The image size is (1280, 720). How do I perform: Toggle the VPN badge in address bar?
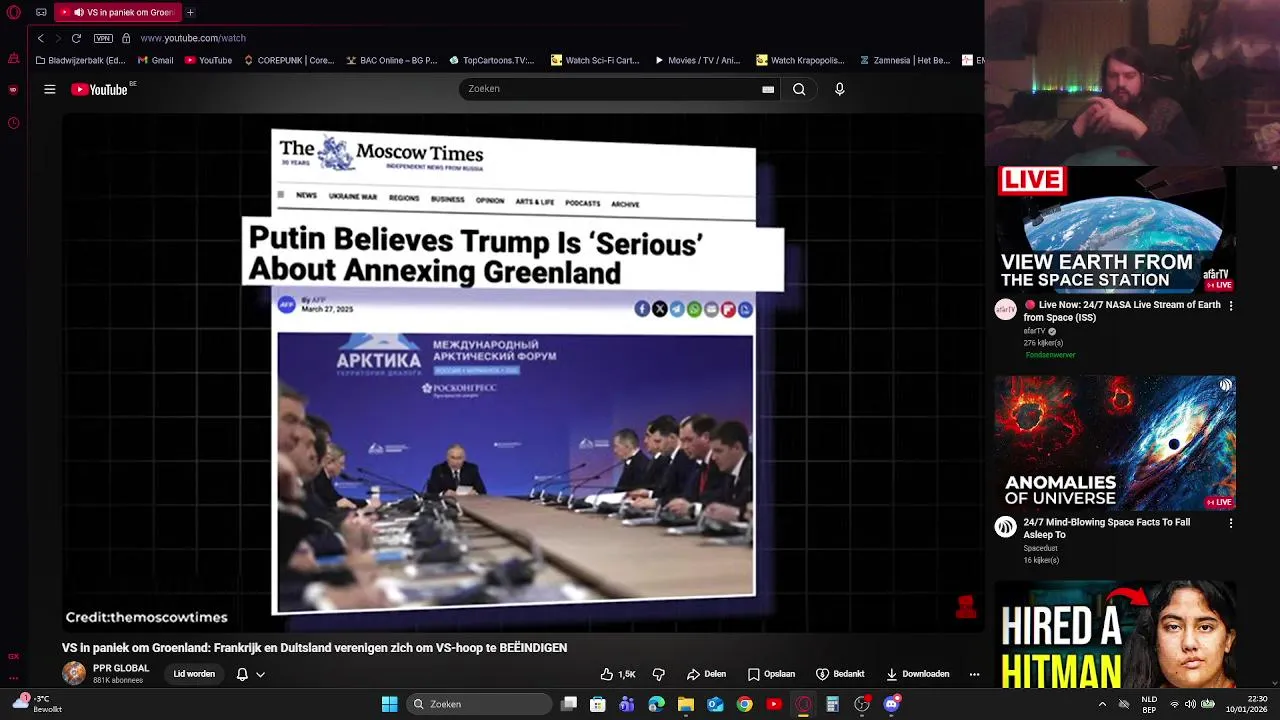pos(103,38)
